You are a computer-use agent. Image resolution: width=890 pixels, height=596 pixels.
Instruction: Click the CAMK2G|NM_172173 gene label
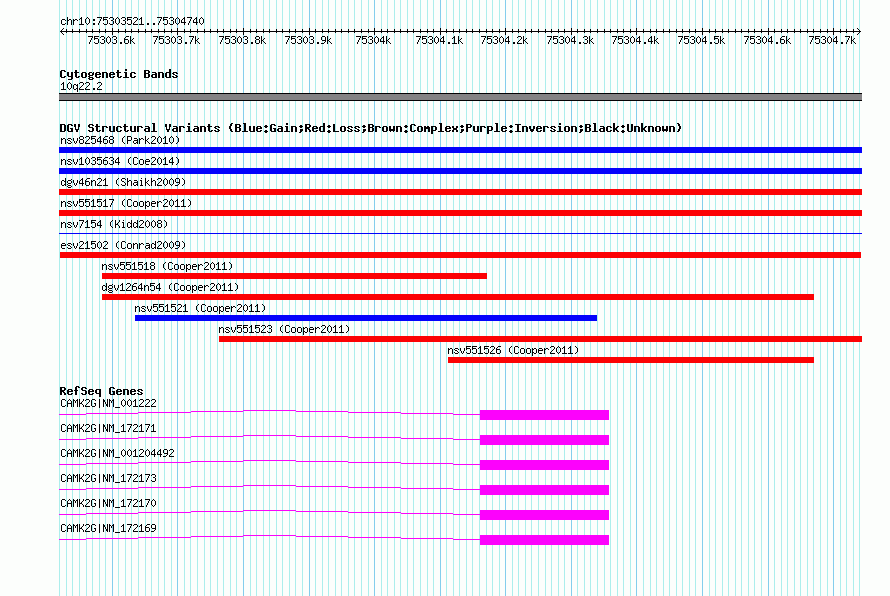pos(108,479)
